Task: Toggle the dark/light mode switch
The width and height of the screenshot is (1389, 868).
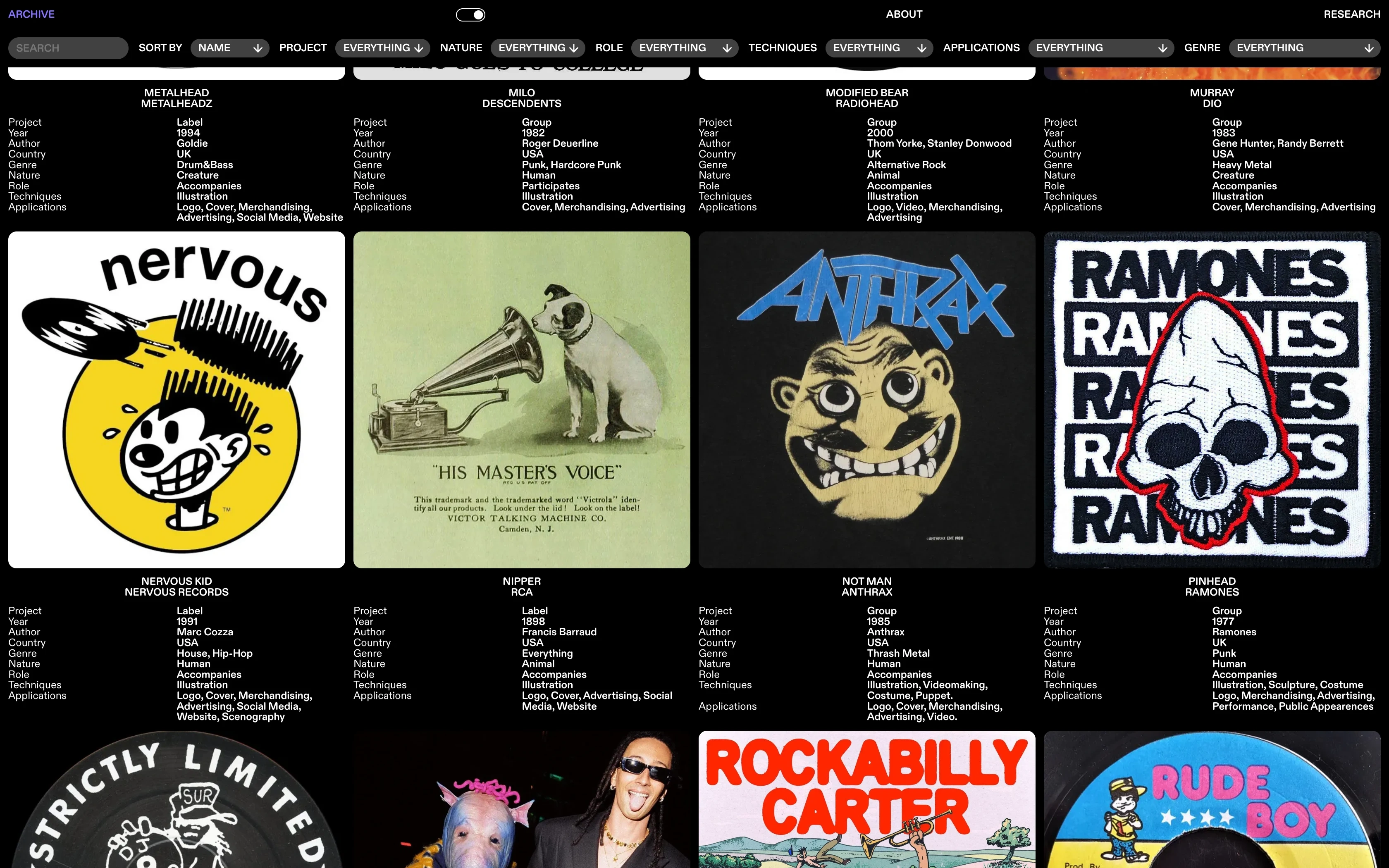Action: [x=470, y=14]
